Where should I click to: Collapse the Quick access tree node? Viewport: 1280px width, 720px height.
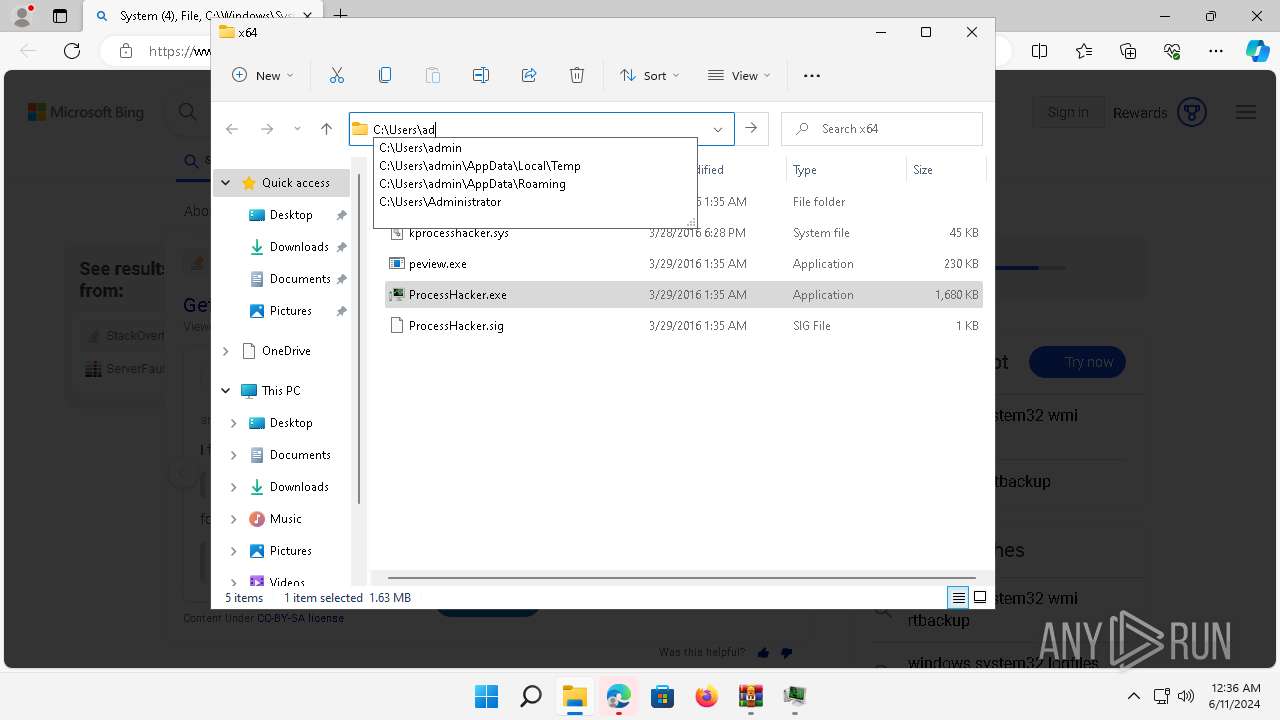tap(226, 183)
